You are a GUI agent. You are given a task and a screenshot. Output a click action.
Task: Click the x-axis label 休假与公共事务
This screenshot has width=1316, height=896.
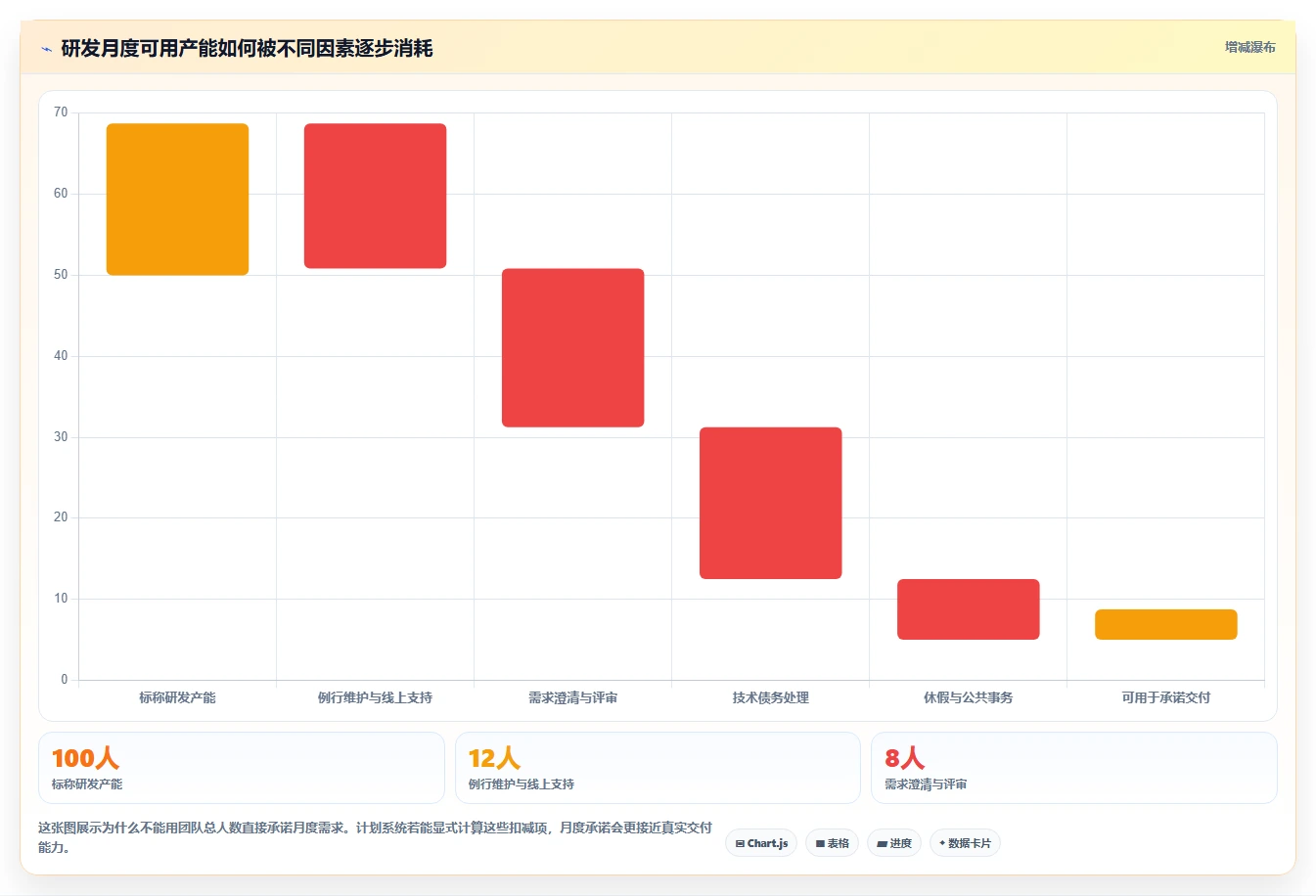[x=968, y=697]
